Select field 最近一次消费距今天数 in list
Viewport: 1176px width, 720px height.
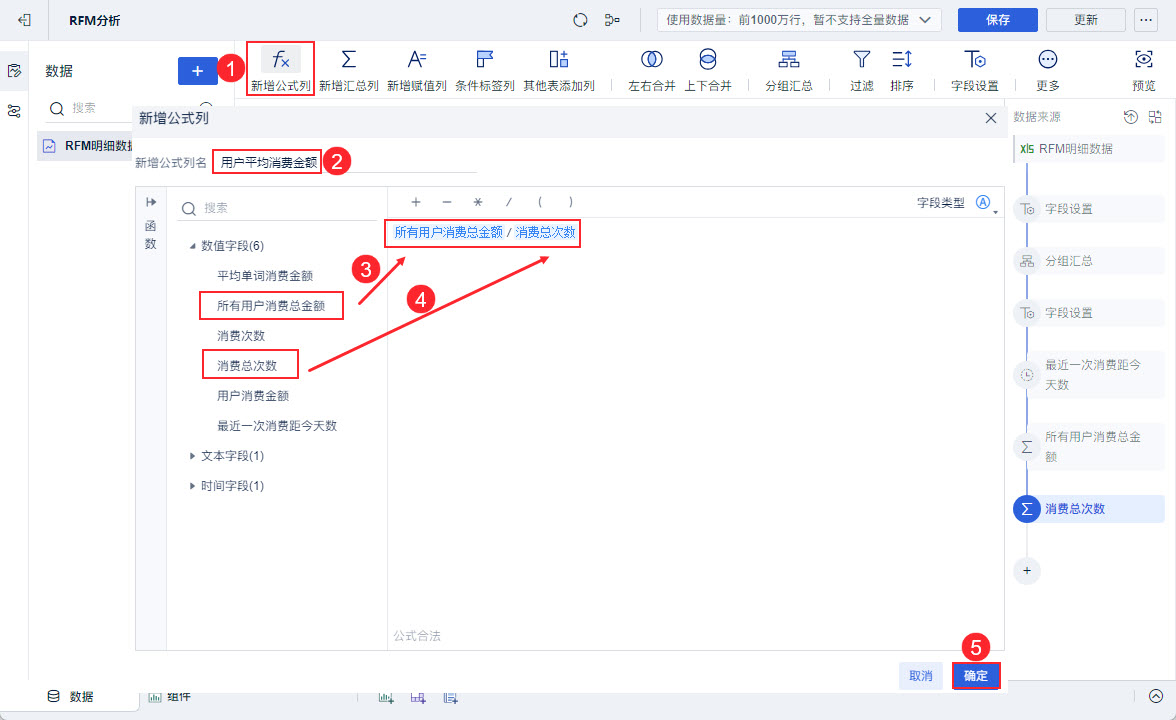tap(277, 426)
